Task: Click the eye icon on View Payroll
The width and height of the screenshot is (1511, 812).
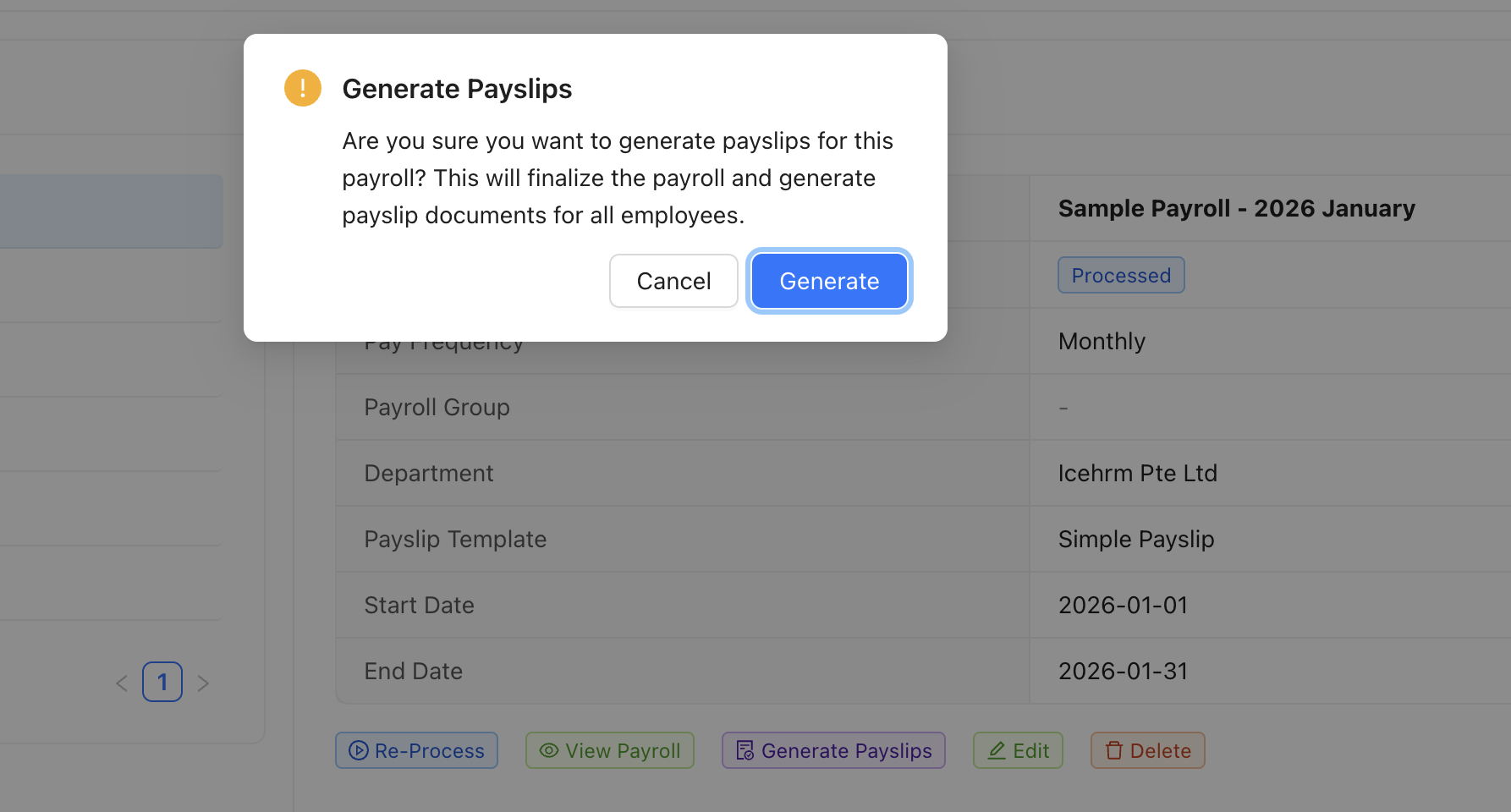Action: click(549, 750)
